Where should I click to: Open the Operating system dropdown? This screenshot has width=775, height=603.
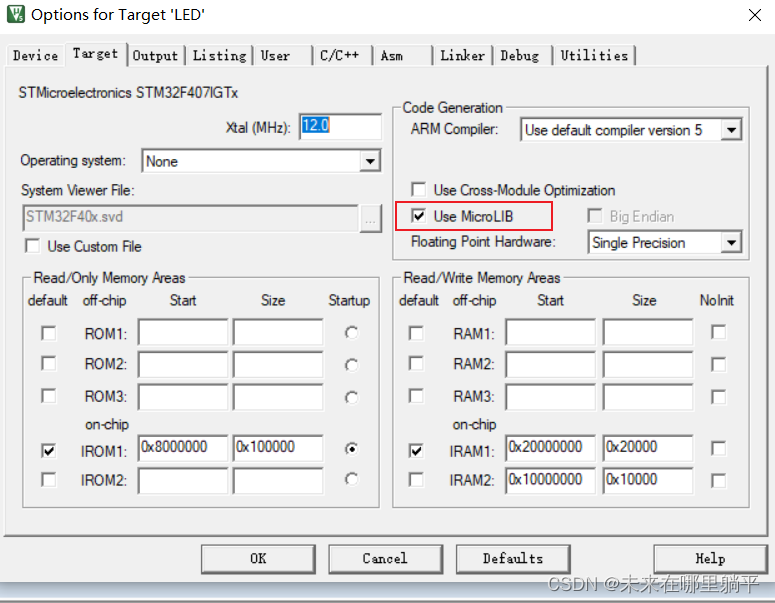(x=370, y=161)
